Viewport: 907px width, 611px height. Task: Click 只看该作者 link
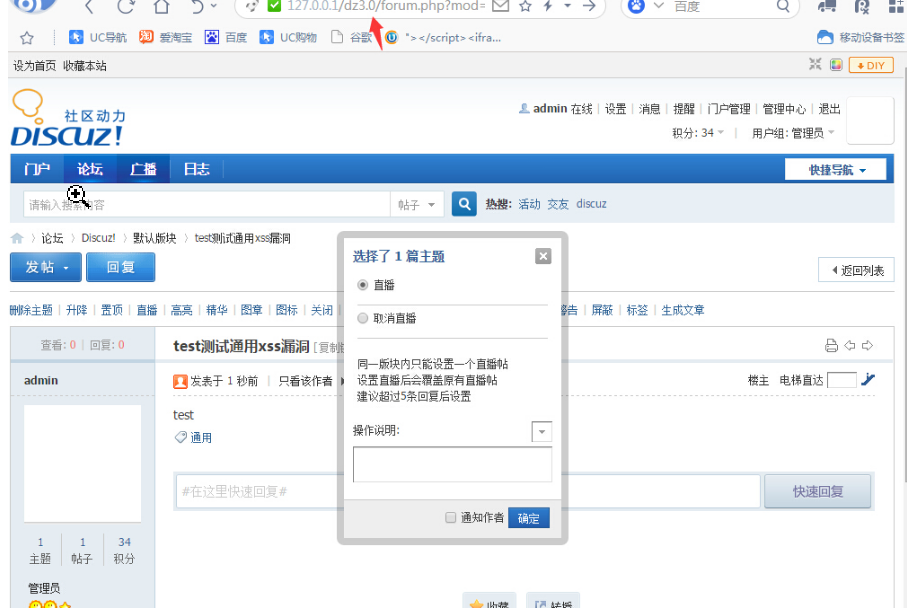(305, 381)
